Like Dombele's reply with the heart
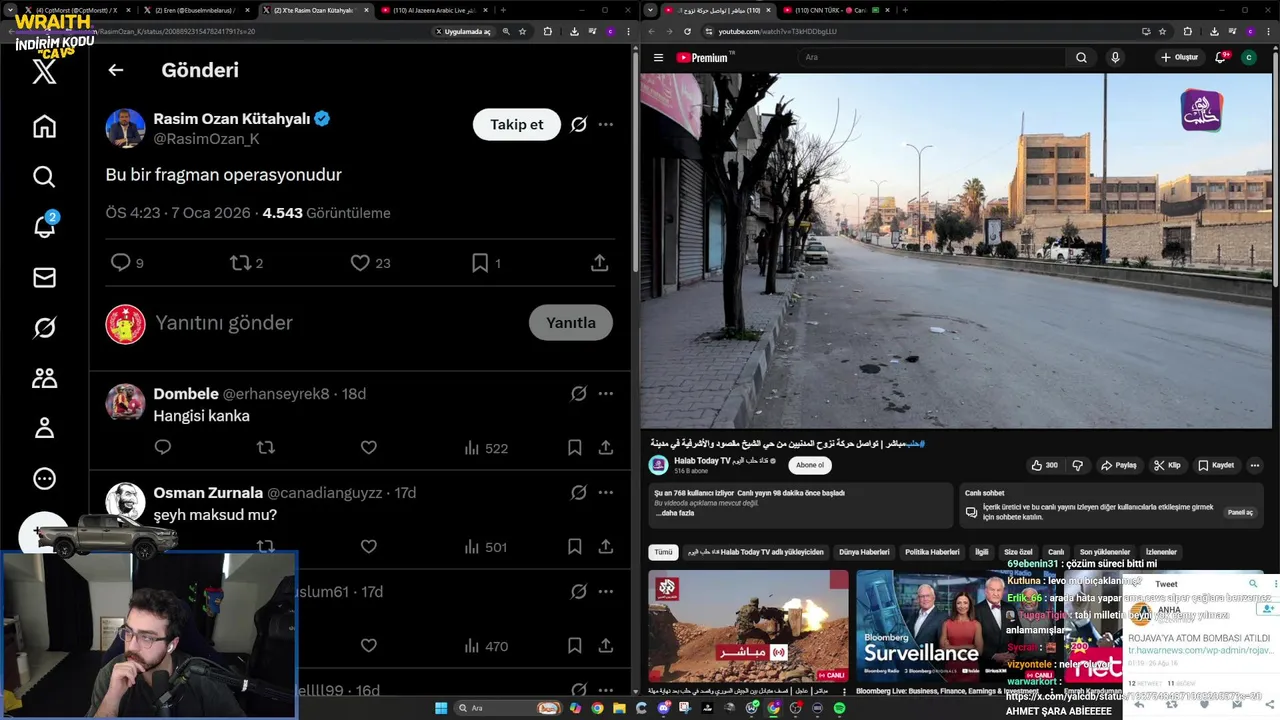The width and height of the screenshot is (1280, 720). point(368,448)
